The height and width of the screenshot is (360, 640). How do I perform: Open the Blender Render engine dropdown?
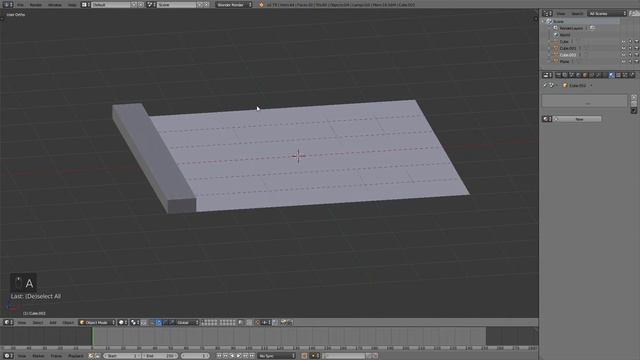pyautogui.click(x=233, y=5)
